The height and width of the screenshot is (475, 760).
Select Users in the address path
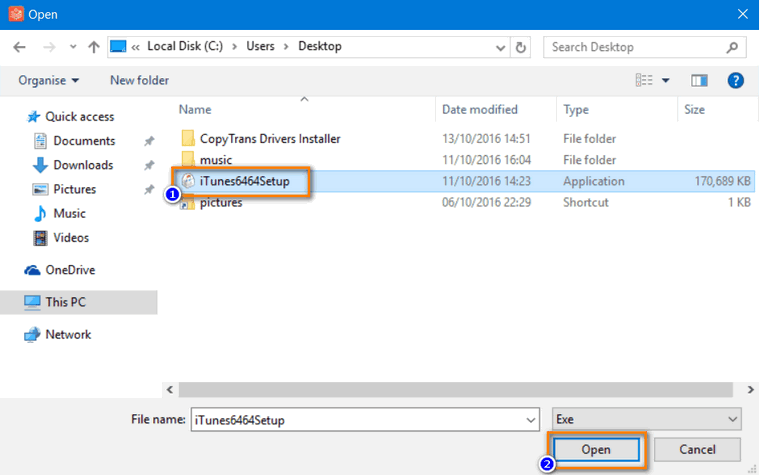(260, 46)
